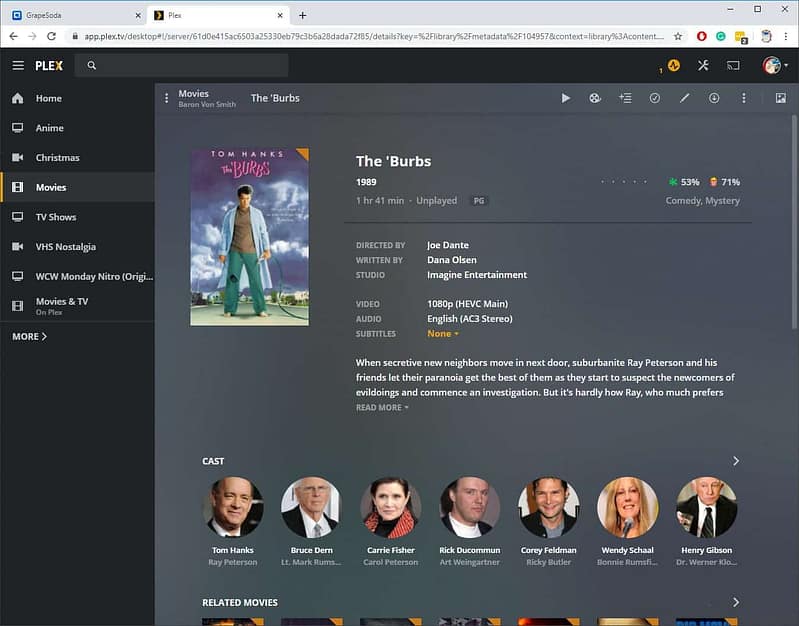Click the yellow sticky-note extension icon
The width and height of the screenshot is (799, 626).
point(741,37)
